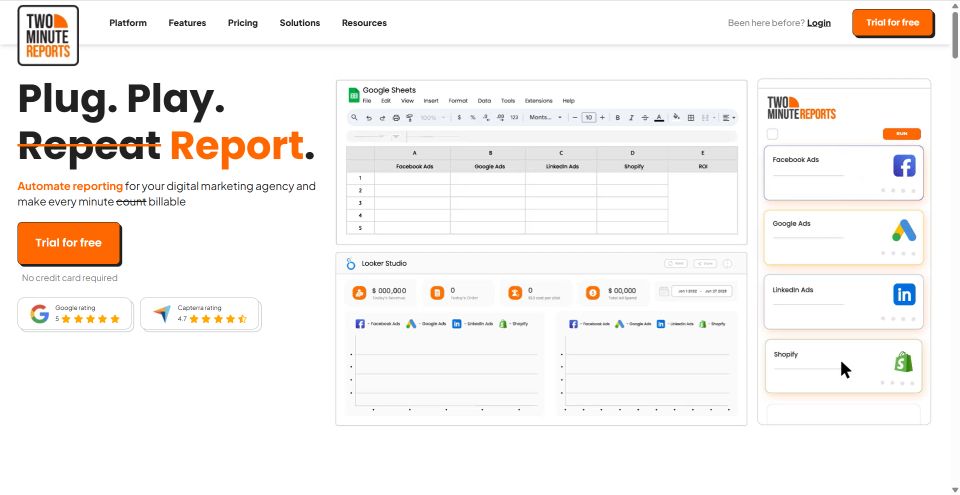The width and height of the screenshot is (960, 495).
Task: Click the large hero Trial for free button
Action: click(69, 243)
